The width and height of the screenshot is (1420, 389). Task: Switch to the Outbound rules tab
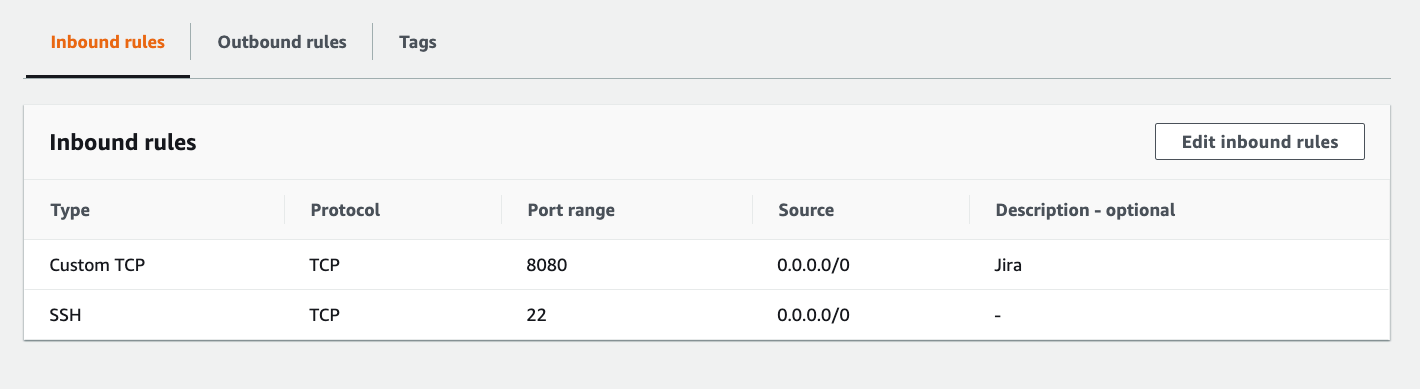pyautogui.click(x=282, y=42)
